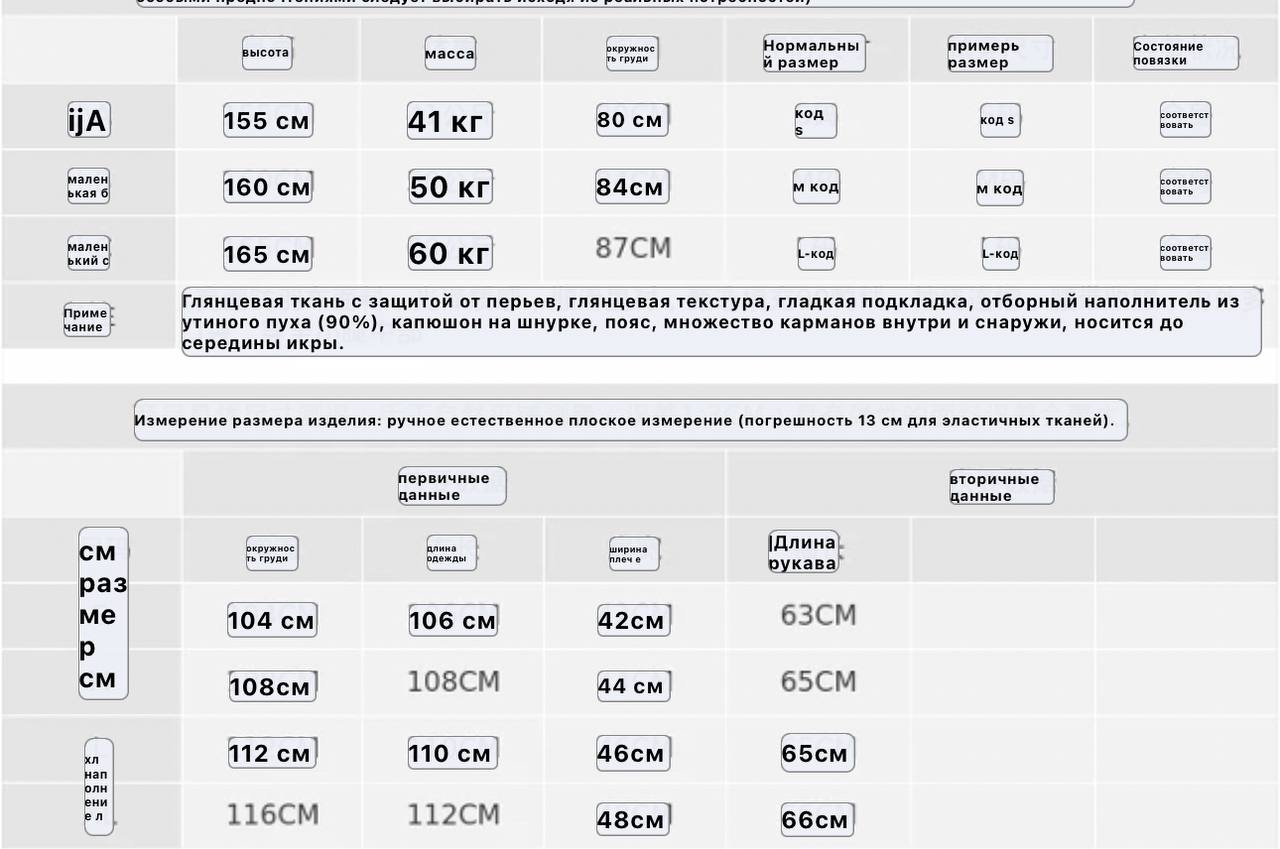Select the '80 см' chest cell
This screenshot has width=1280, height=849.
click(x=632, y=120)
